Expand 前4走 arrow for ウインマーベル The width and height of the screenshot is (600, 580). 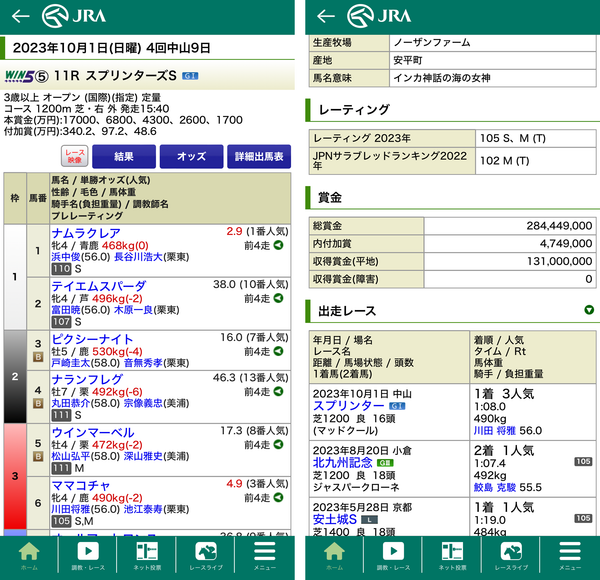pos(279,445)
